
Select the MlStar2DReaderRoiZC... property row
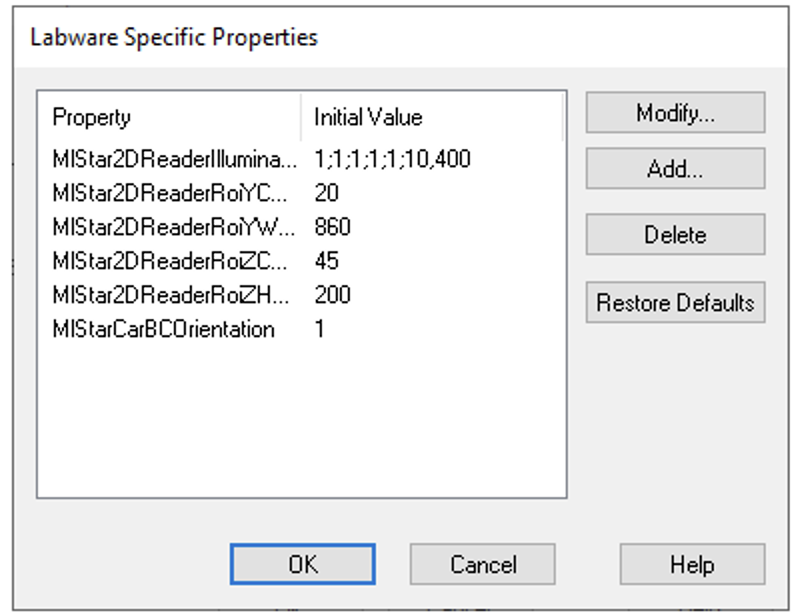(170, 261)
